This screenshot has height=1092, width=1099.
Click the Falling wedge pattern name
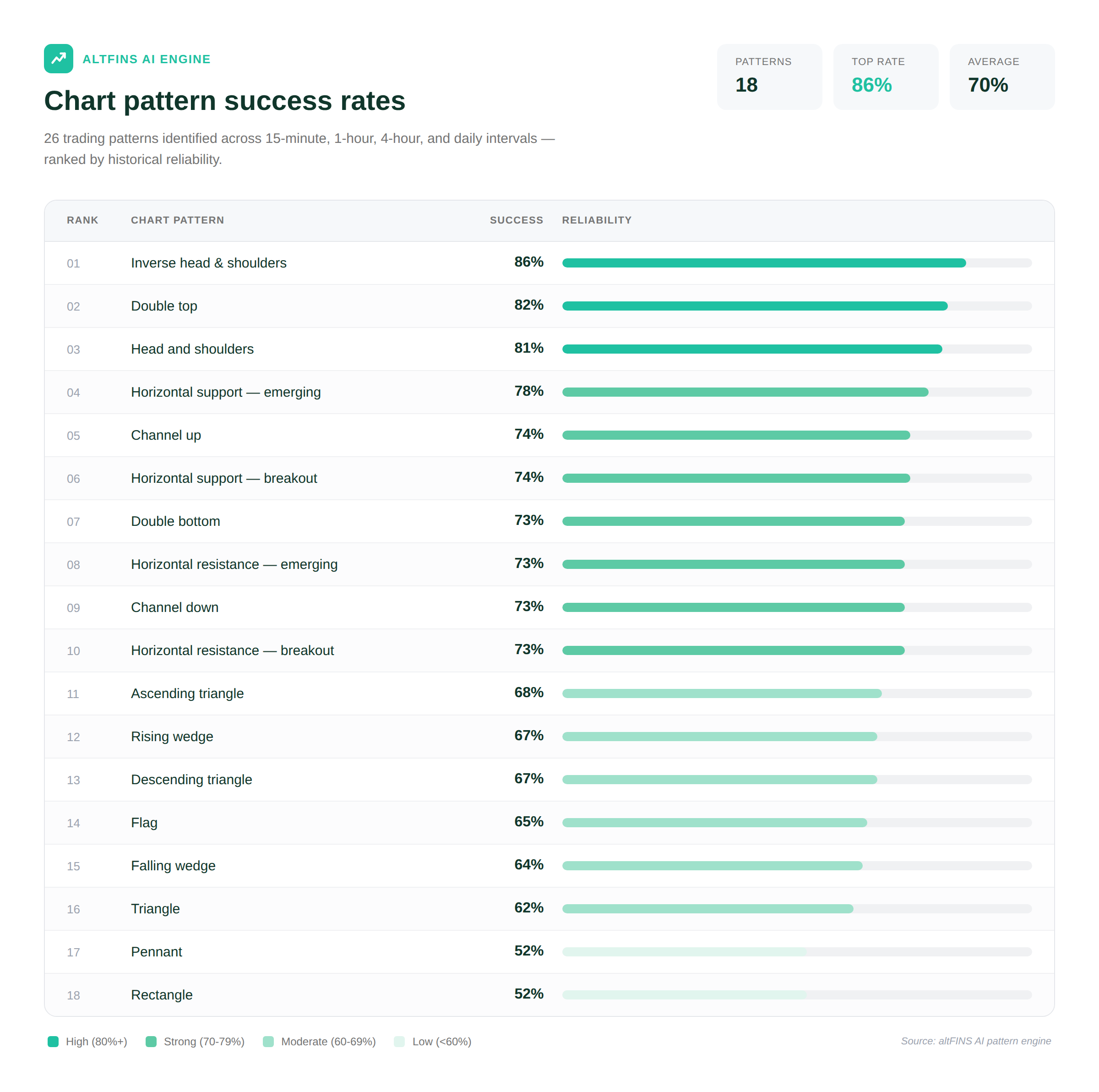click(173, 866)
